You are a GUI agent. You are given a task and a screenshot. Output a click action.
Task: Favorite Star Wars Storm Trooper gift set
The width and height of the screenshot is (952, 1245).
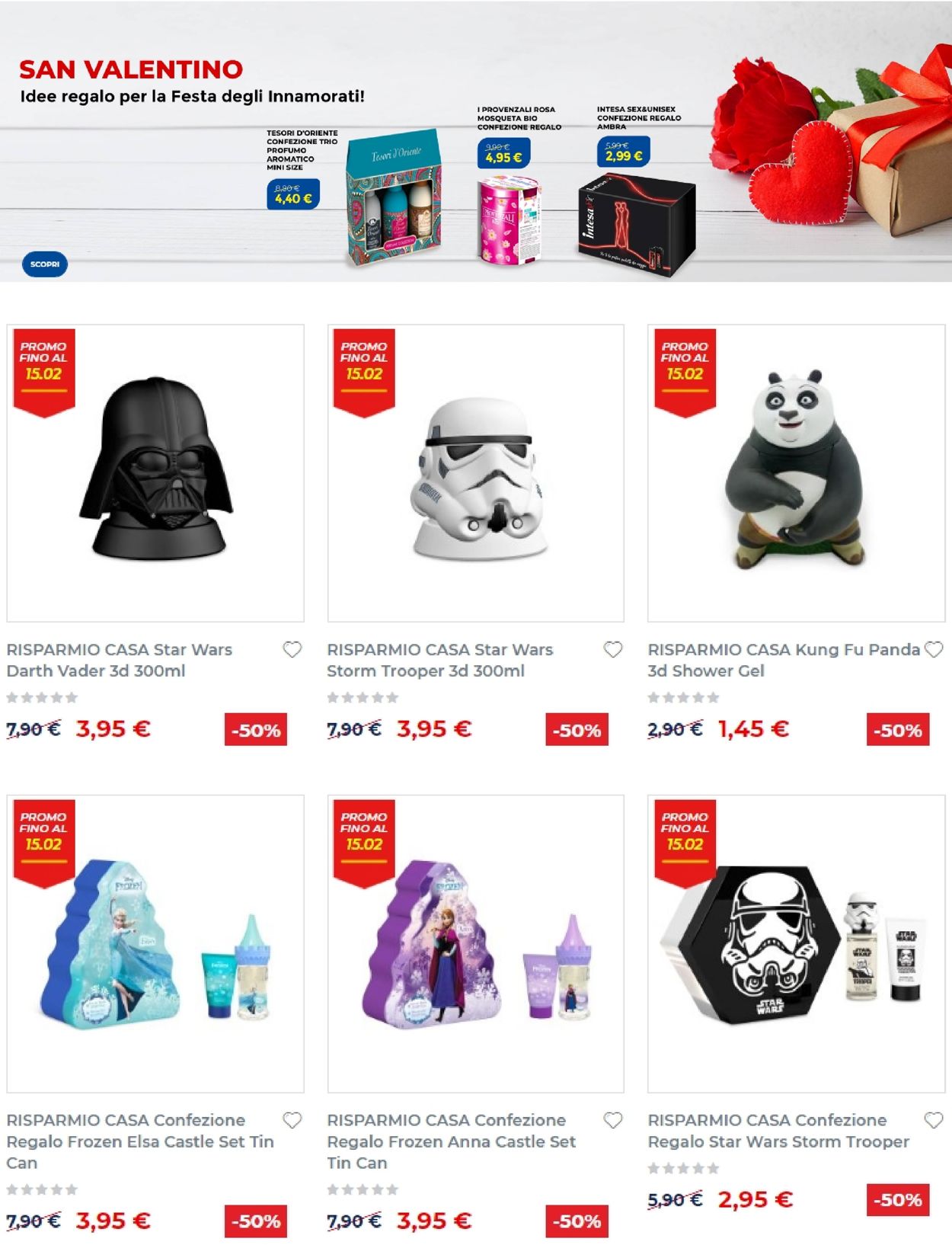click(934, 1121)
